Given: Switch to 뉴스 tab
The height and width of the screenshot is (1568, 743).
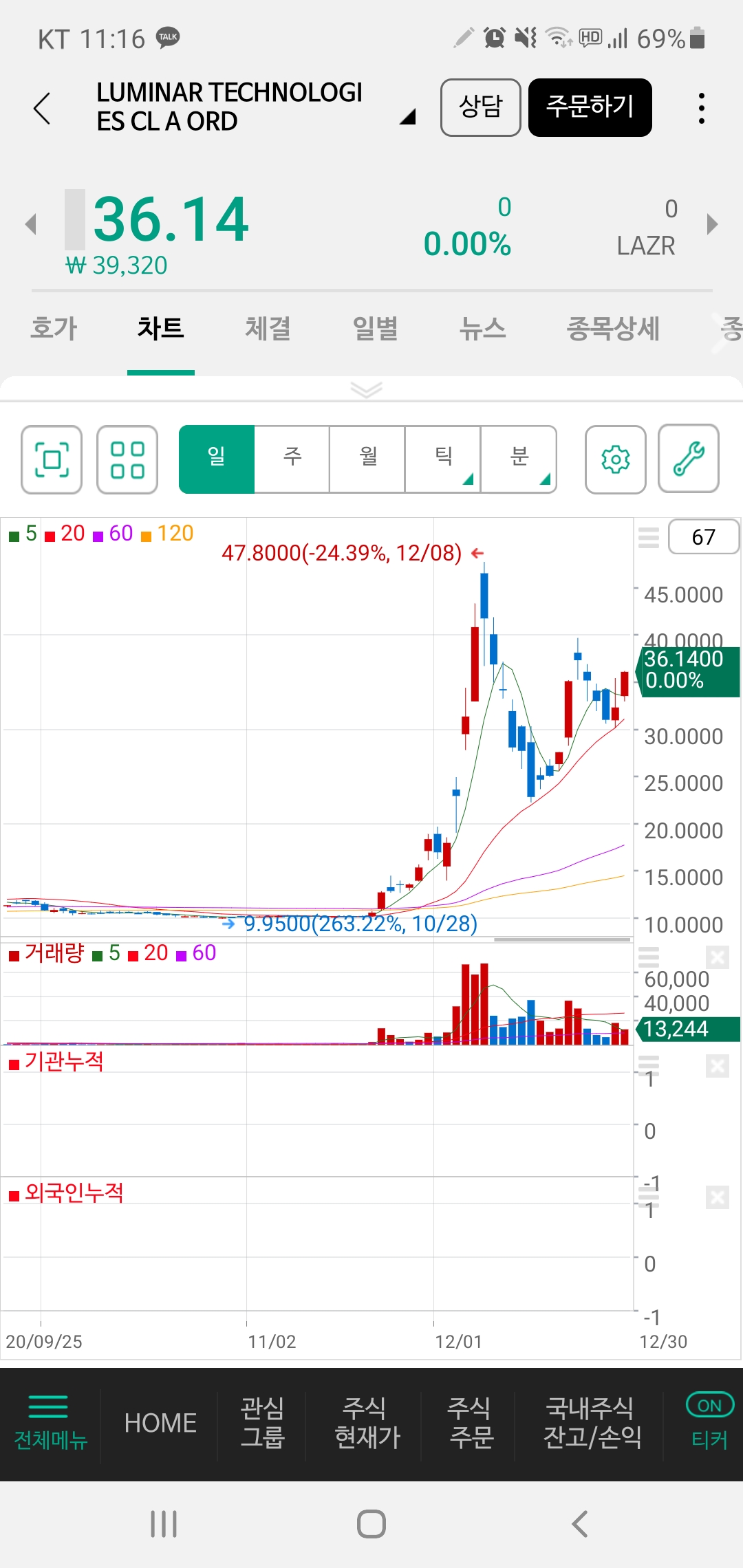Looking at the screenshot, I should coord(483,329).
